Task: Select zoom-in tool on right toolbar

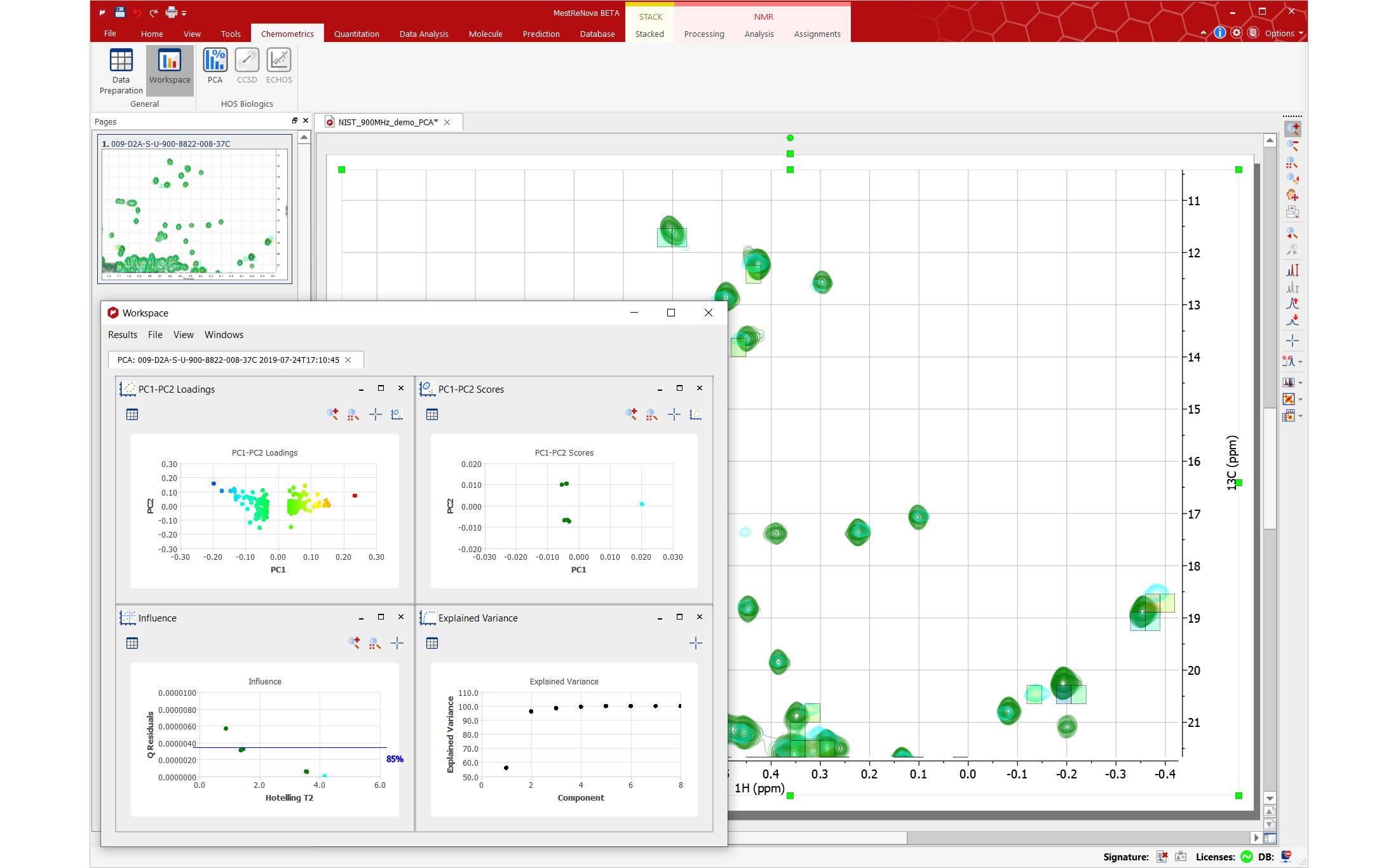Action: [1292, 129]
